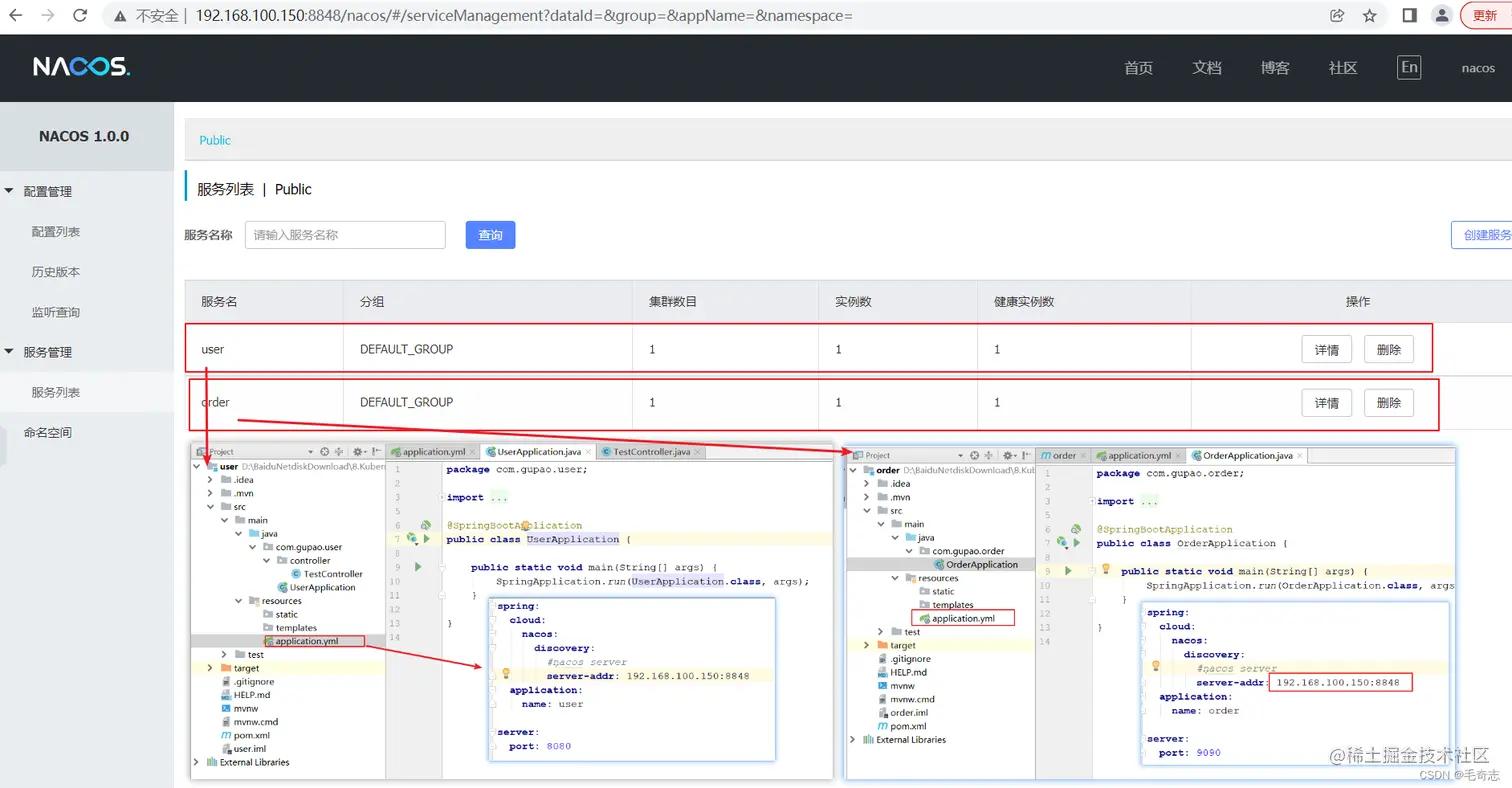Click the lightbulb next to user server-addr

[x=506, y=674]
